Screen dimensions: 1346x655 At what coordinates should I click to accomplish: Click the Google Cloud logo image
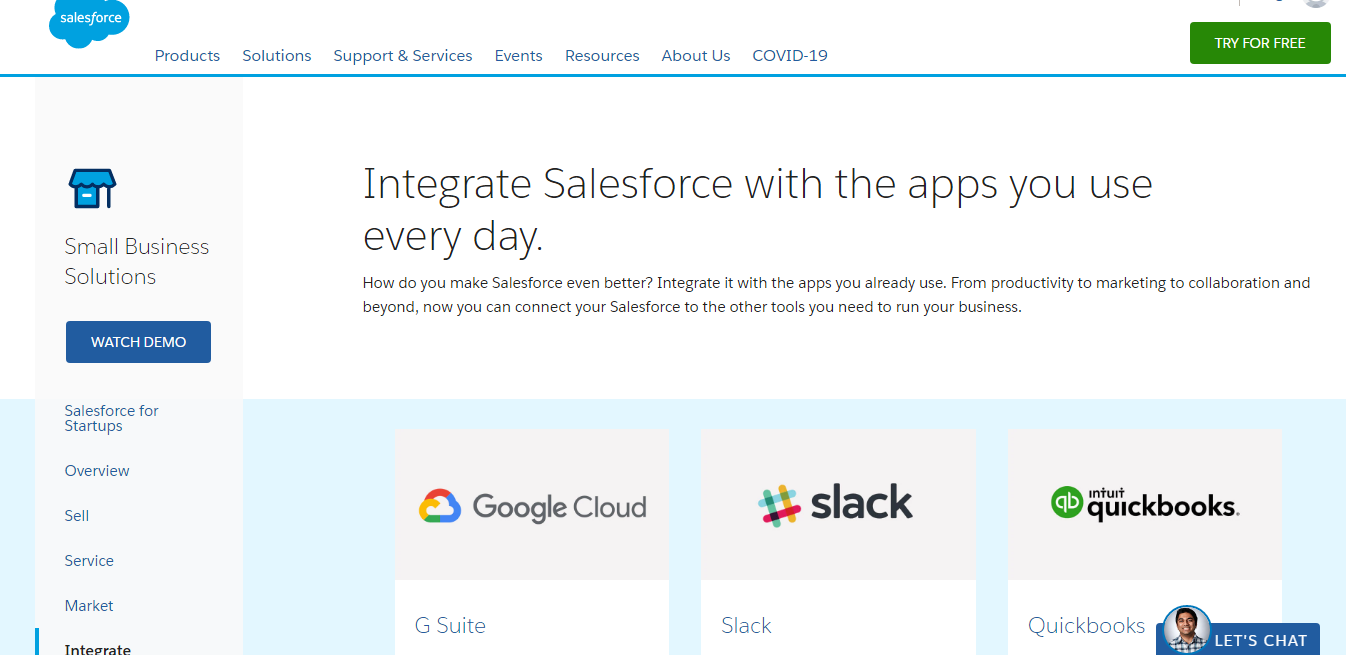(532, 506)
